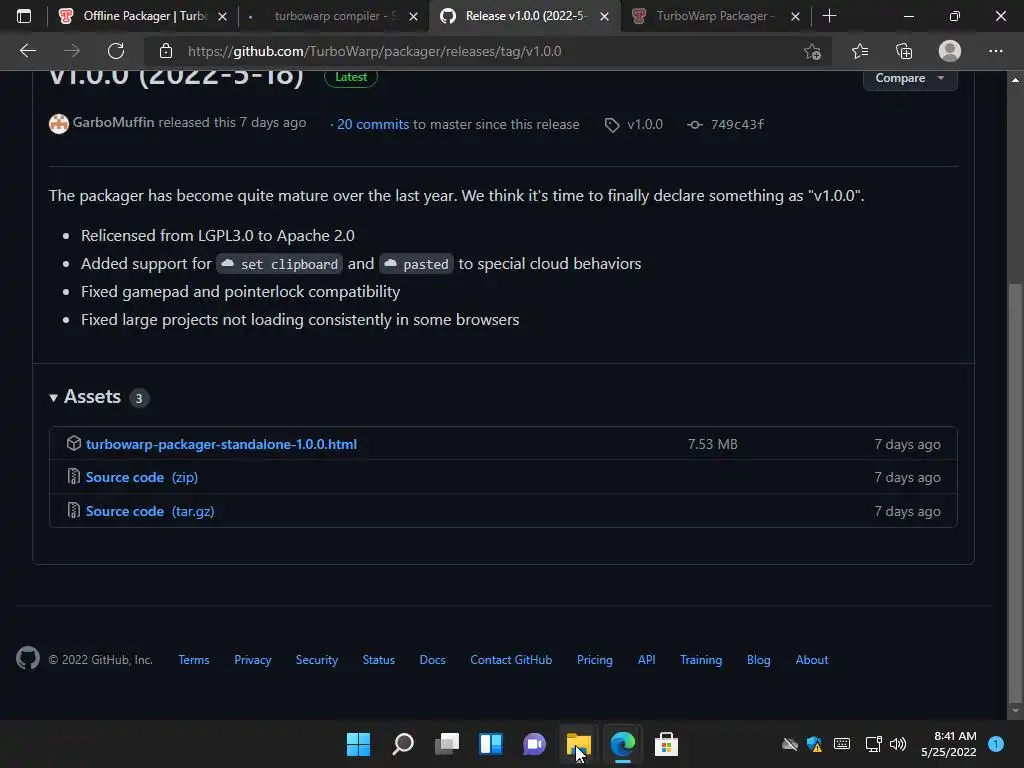
Task: Close the Offline Packager tab
Action: coord(222,16)
